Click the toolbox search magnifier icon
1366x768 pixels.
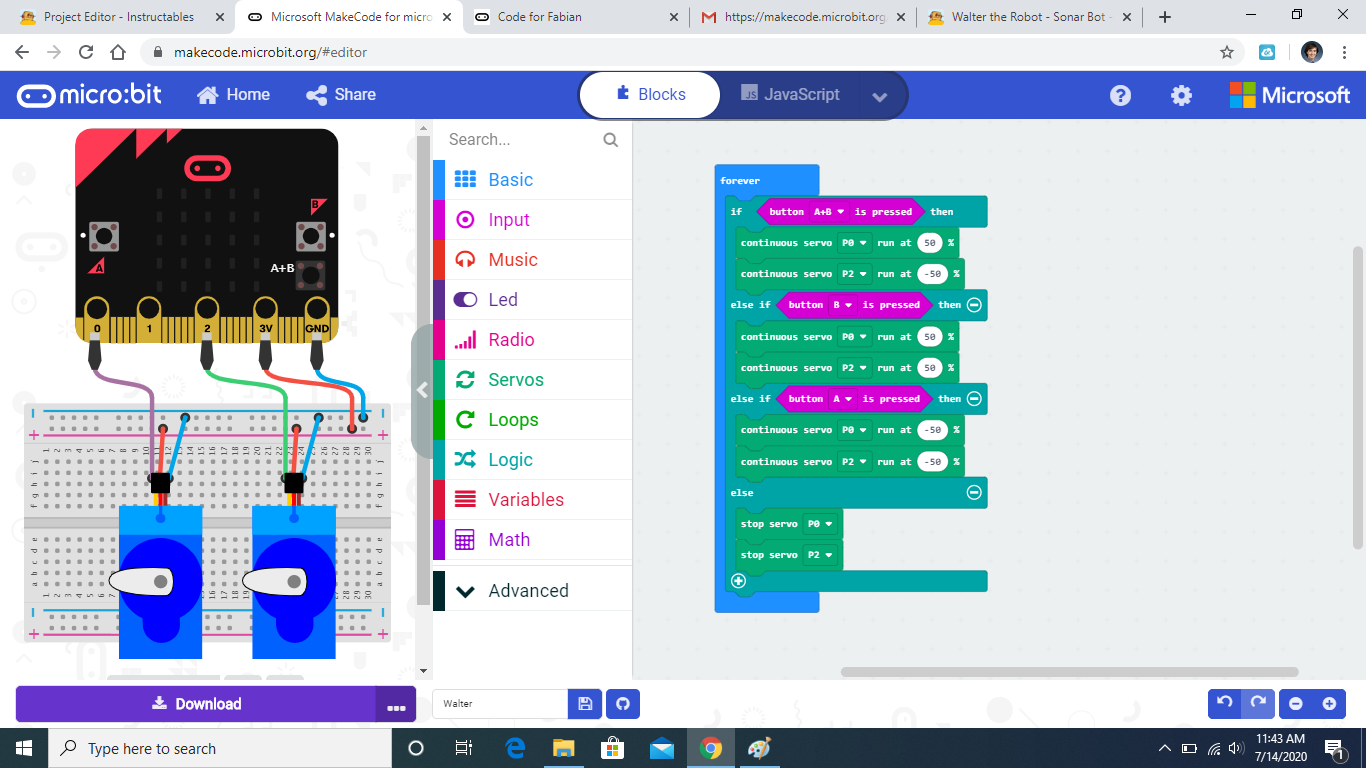[x=611, y=140]
